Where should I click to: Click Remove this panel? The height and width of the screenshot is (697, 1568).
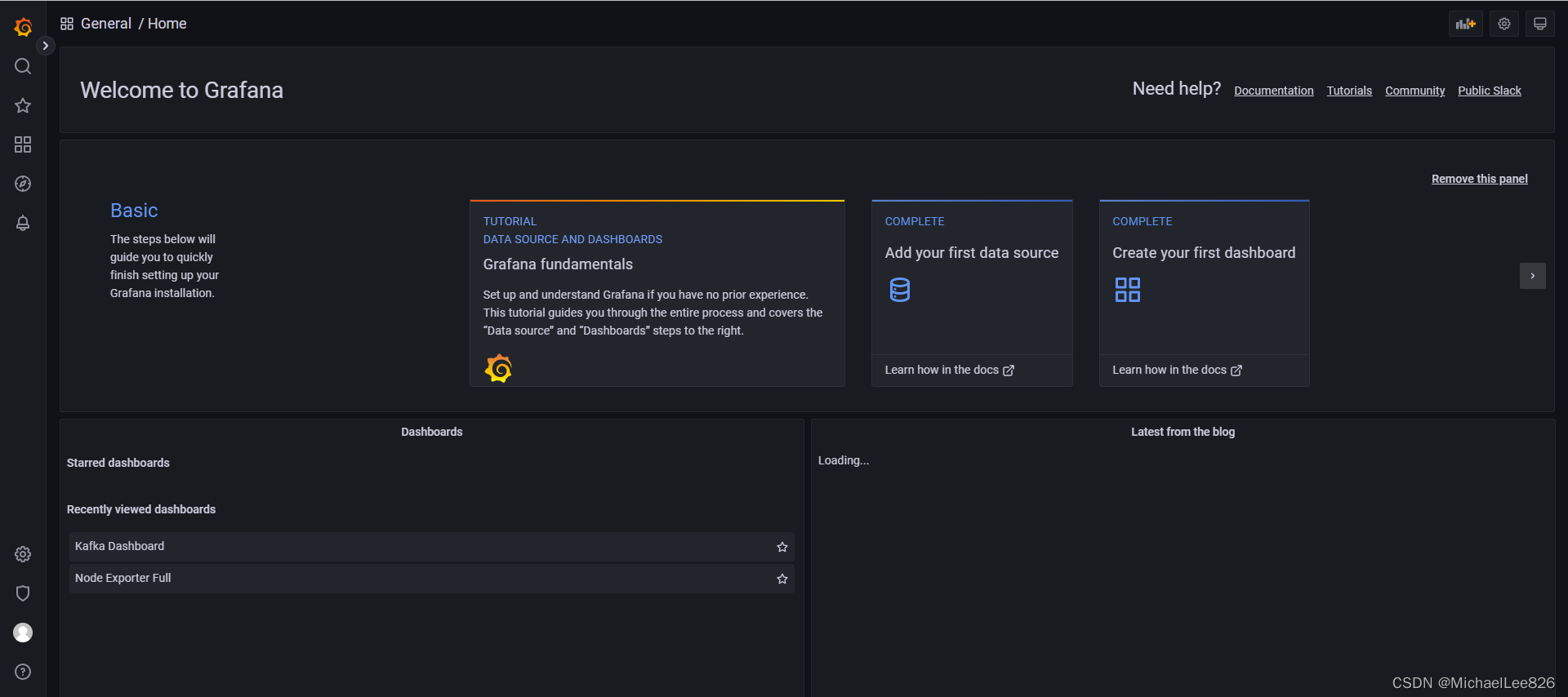pyautogui.click(x=1479, y=179)
